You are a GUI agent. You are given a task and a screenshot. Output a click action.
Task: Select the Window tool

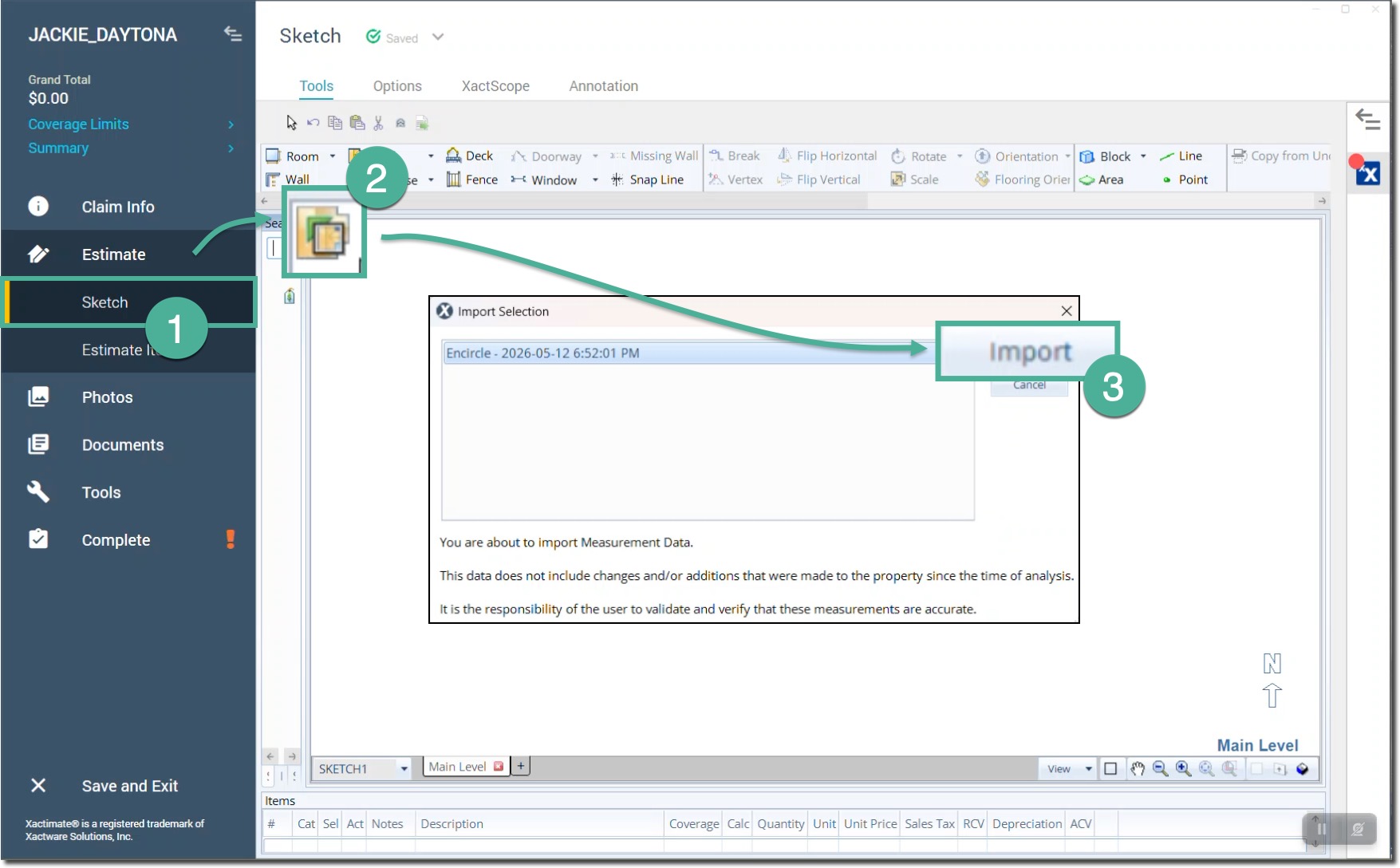pyautogui.click(x=544, y=180)
